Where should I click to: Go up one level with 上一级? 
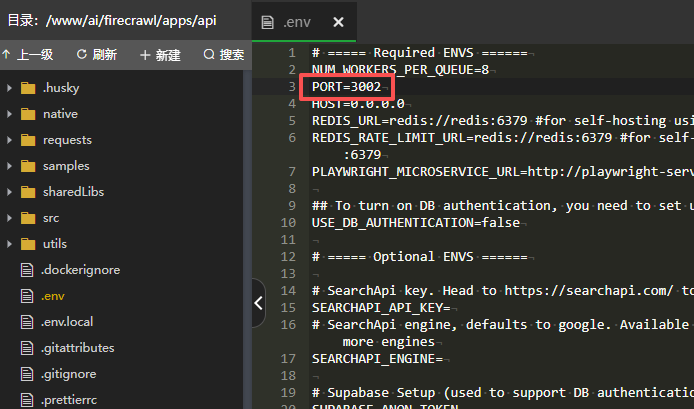pyautogui.click(x=28, y=55)
